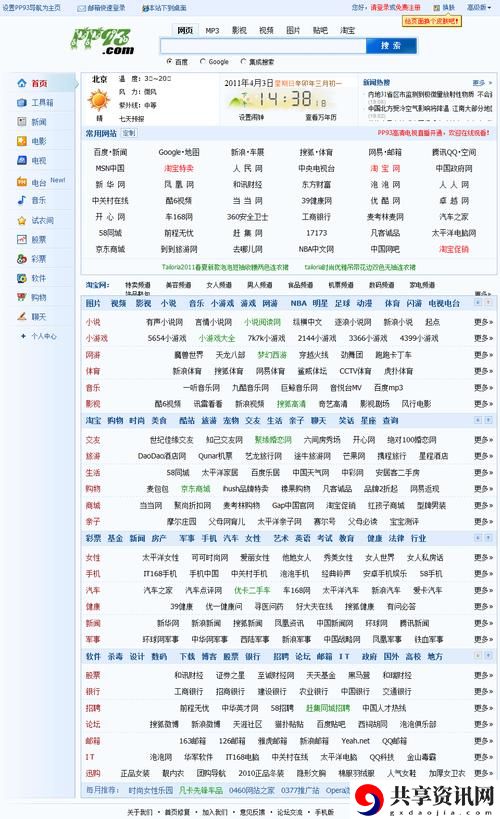Viewport: 500px width, 819px height.
Task: Click the 音乐 music note sidebar icon
Action: click(22, 200)
